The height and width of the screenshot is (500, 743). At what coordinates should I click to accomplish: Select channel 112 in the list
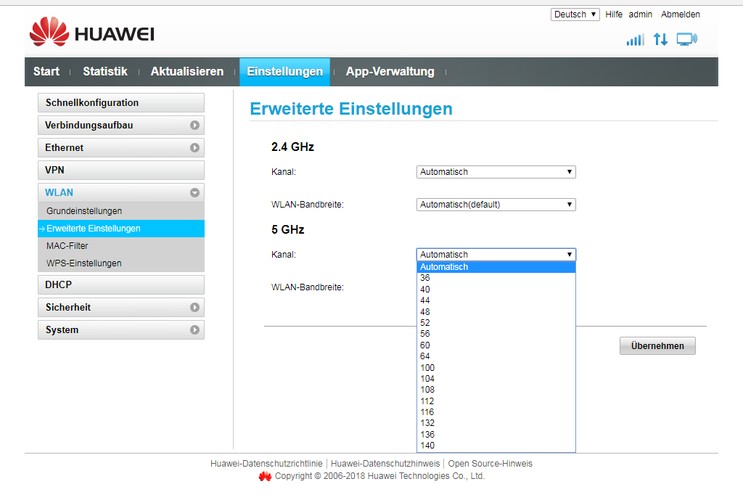tap(496, 401)
